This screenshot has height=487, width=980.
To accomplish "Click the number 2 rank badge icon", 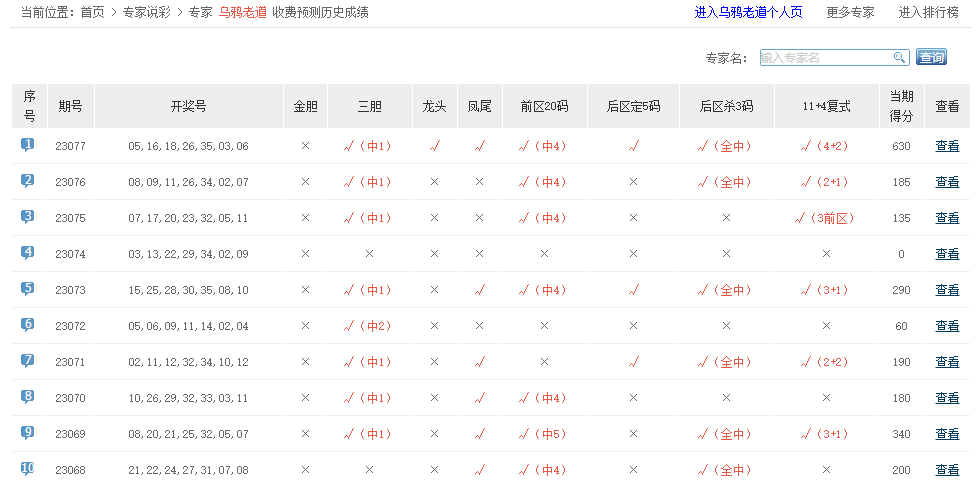I will pos(28,181).
